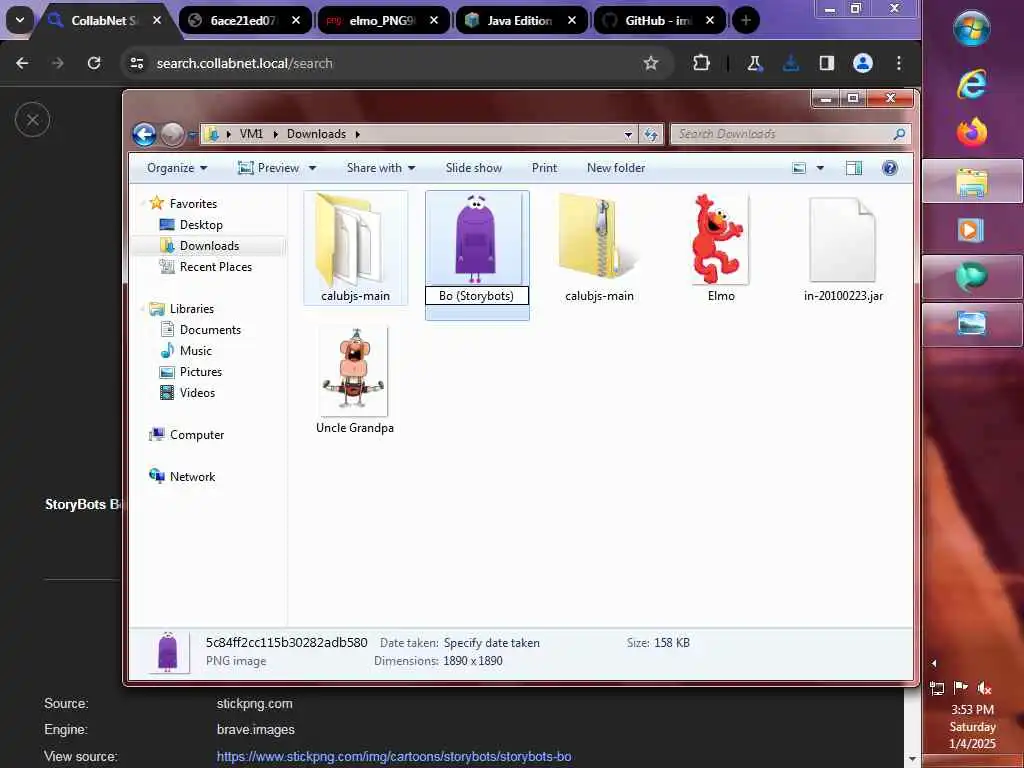Viewport: 1024px width, 768px height.
Task: Select the Uncle Grandpa image
Action: [x=355, y=380]
